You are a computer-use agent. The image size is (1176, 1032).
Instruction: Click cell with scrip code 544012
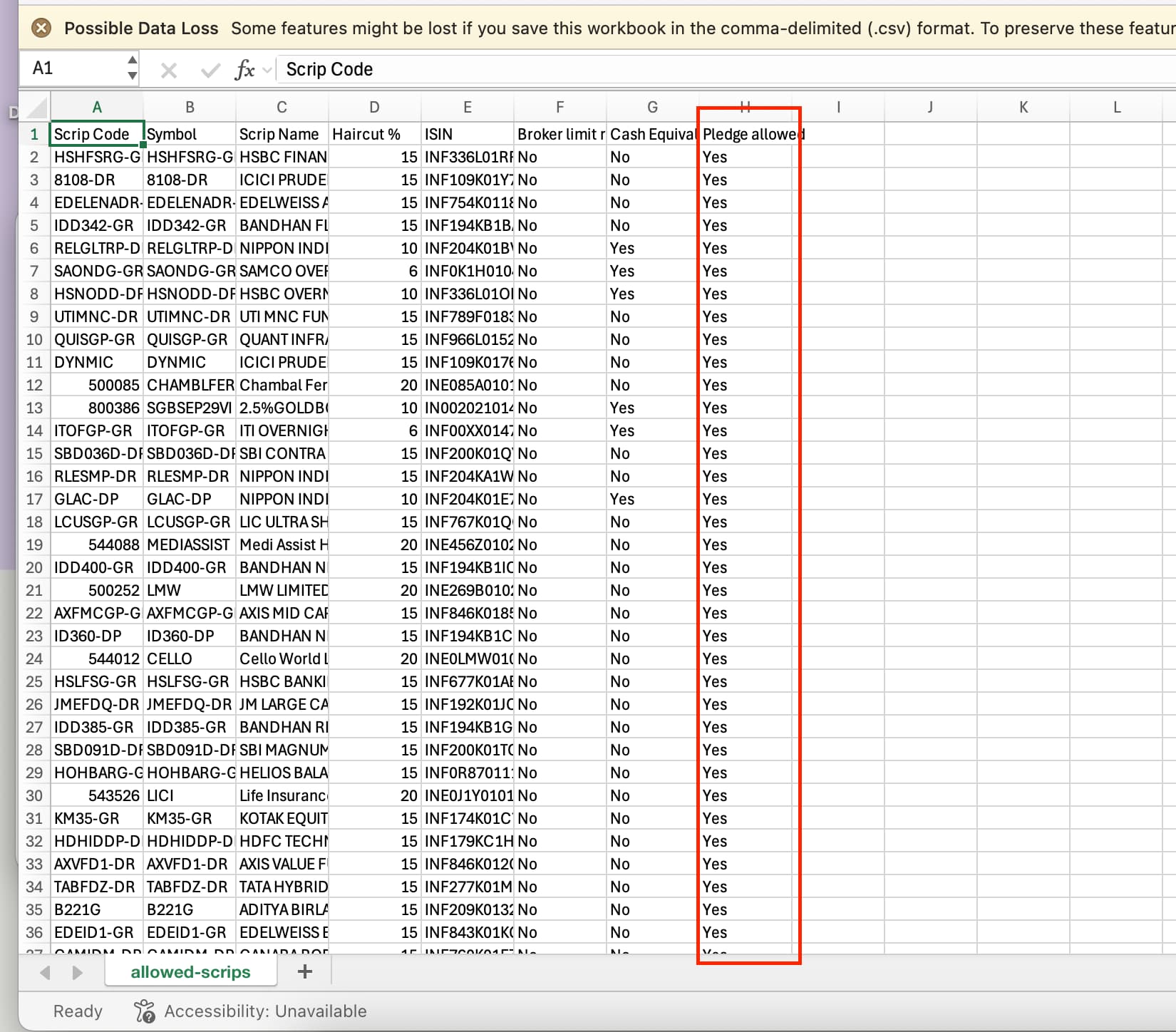pyautogui.click(x=97, y=659)
